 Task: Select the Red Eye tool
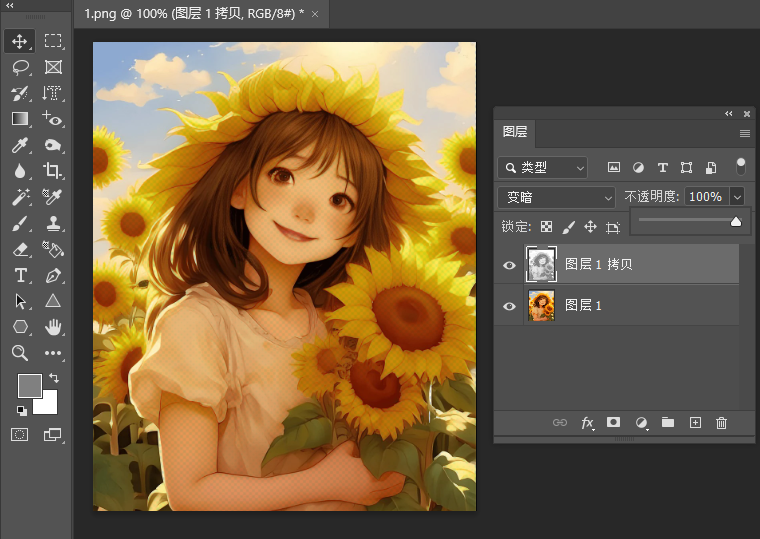(53, 119)
